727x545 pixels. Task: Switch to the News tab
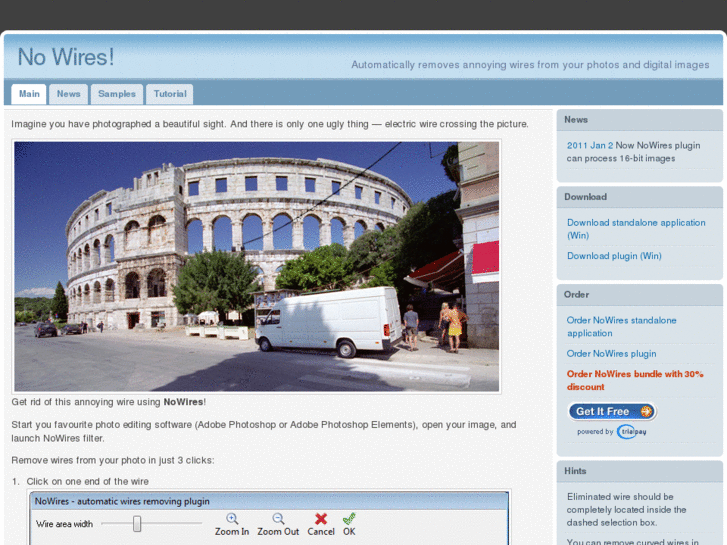tap(69, 94)
